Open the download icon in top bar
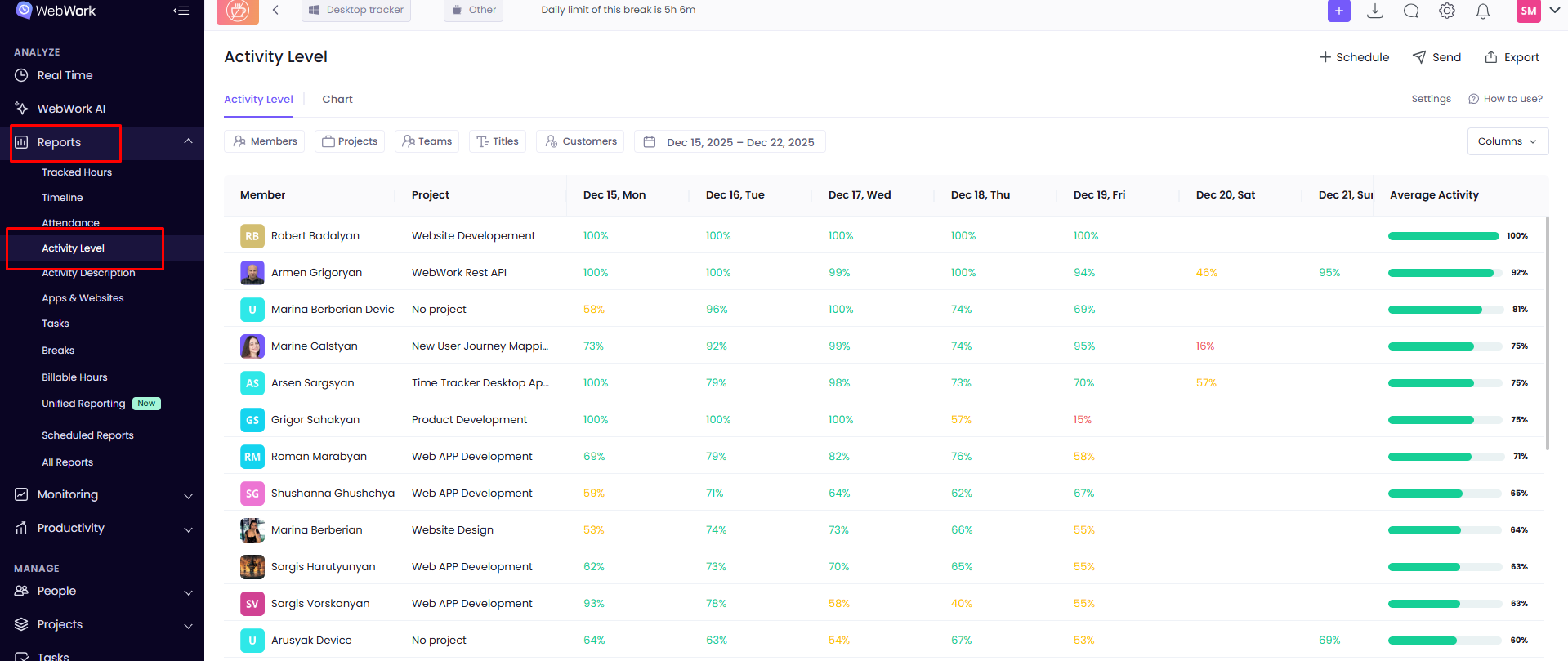The height and width of the screenshot is (661, 1568). point(1375,11)
